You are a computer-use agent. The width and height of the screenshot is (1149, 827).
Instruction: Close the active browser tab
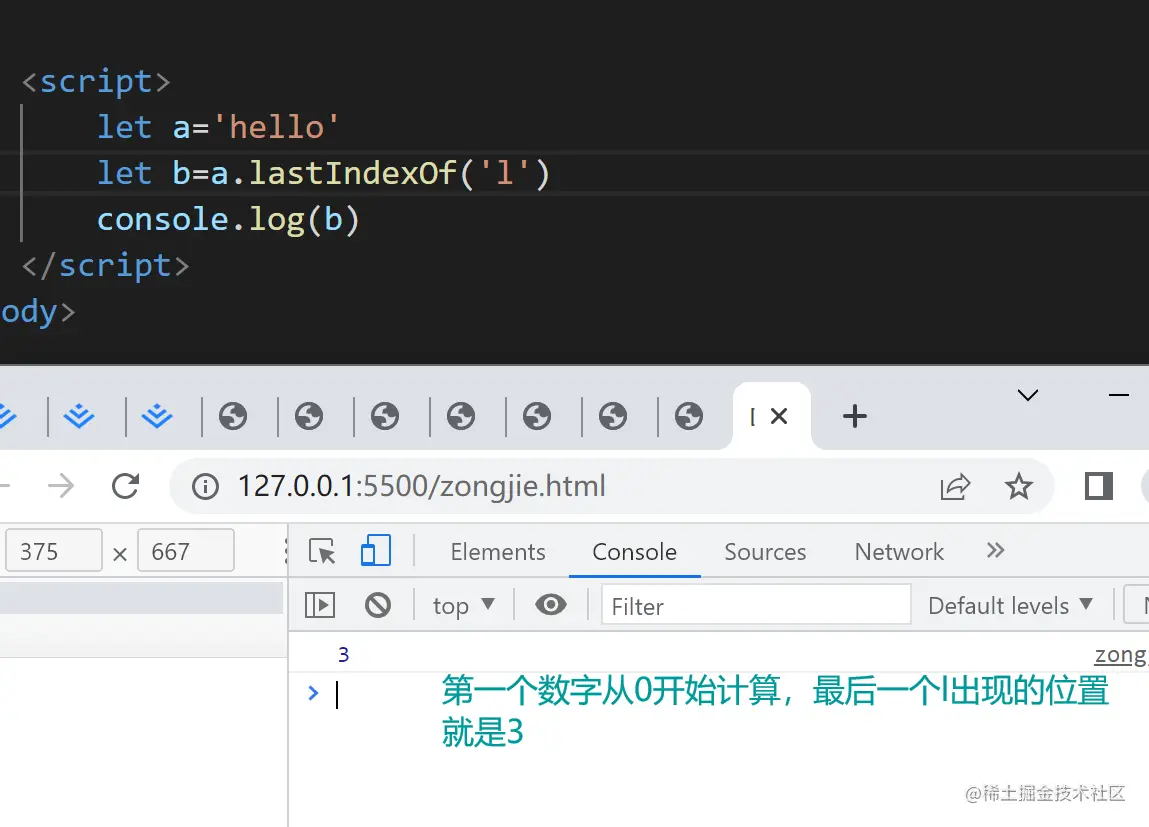(x=779, y=416)
